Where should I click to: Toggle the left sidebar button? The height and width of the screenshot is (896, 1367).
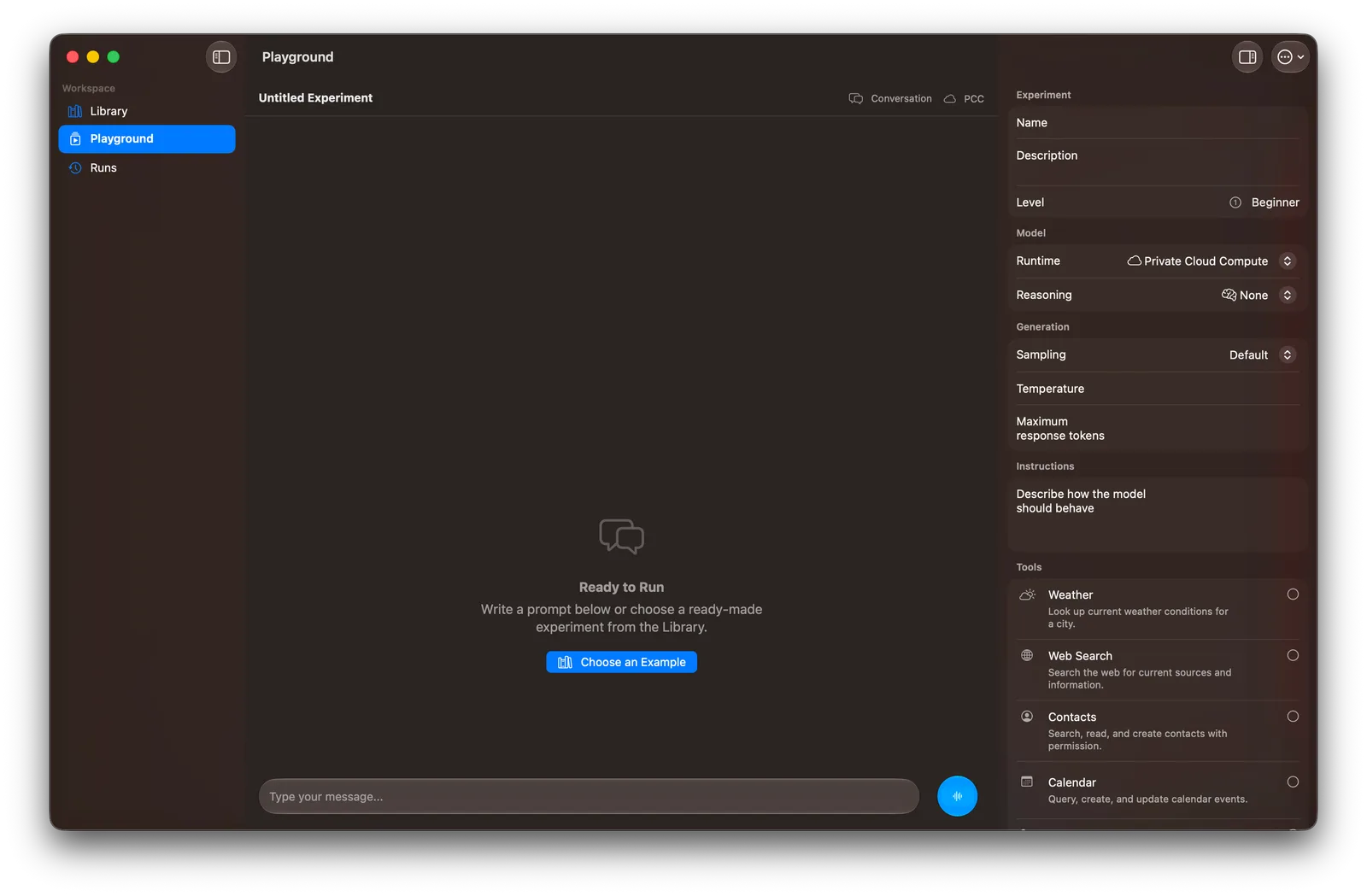221,57
